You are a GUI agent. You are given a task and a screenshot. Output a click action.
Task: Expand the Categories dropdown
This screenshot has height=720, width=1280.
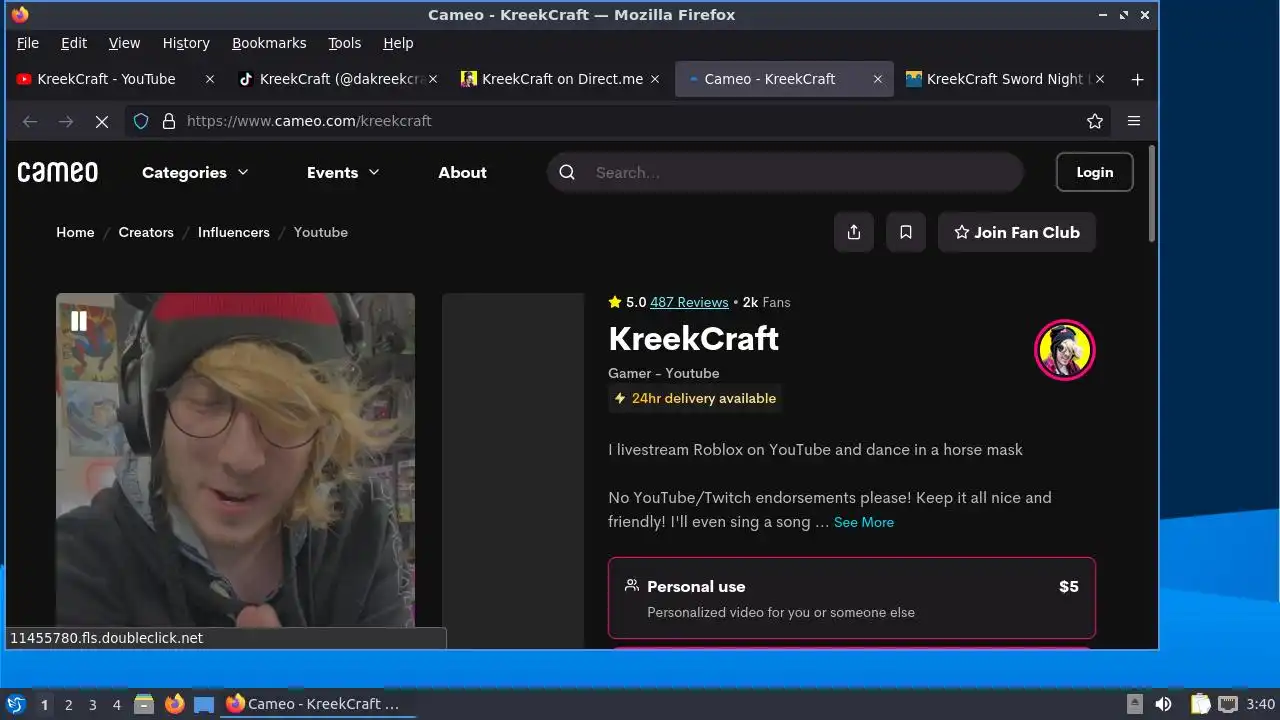(195, 172)
